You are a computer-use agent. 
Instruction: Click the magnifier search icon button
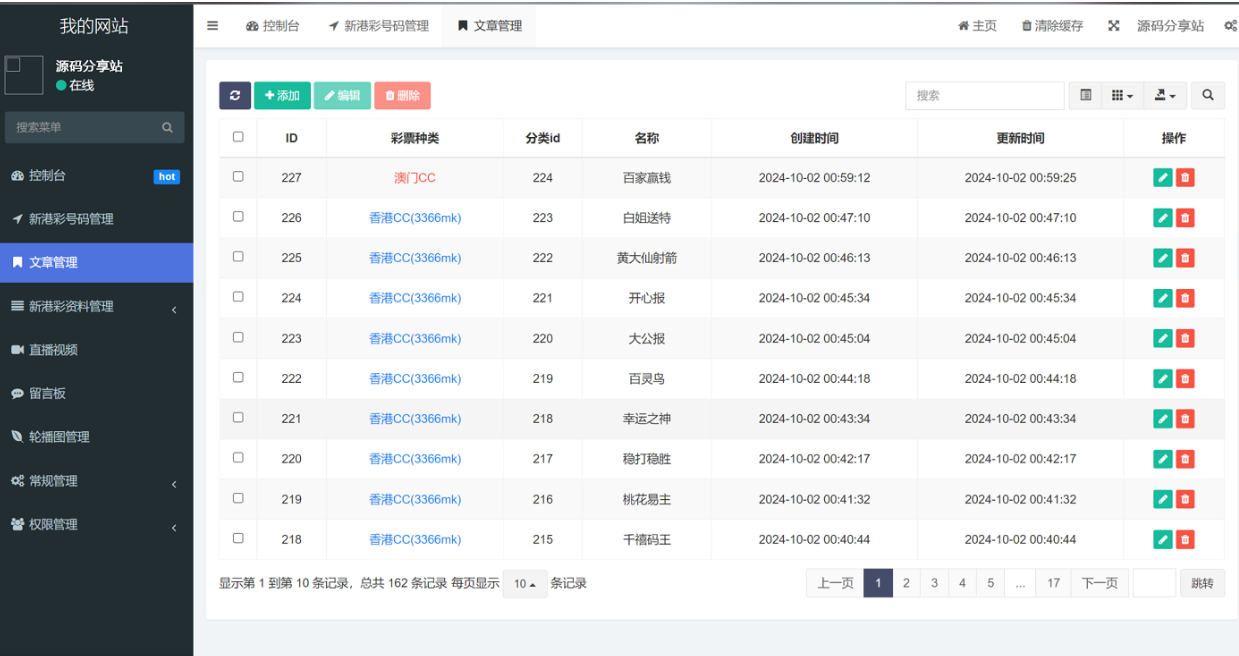(1208, 96)
